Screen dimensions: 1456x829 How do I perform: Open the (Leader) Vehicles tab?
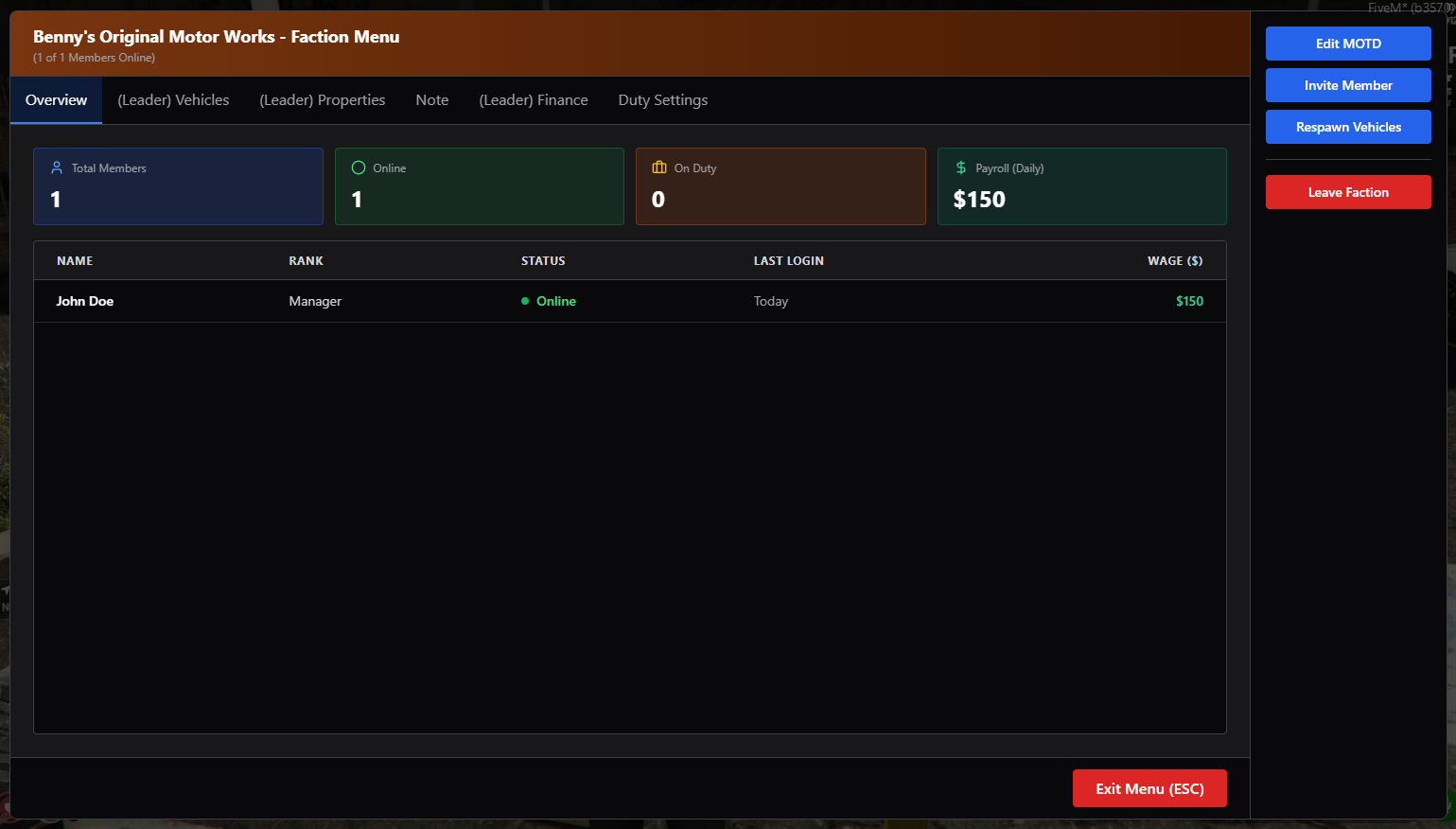point(173,100)
